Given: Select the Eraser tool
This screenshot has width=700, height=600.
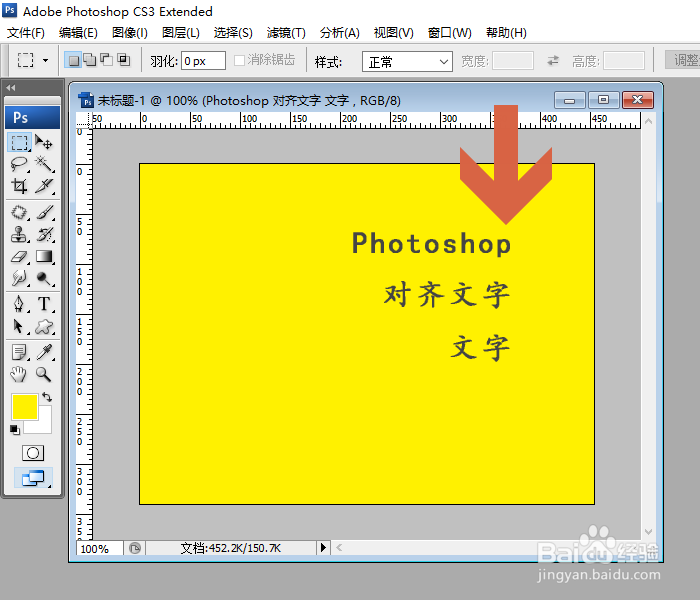Looking at the screenshot, I should pos(19,256).
